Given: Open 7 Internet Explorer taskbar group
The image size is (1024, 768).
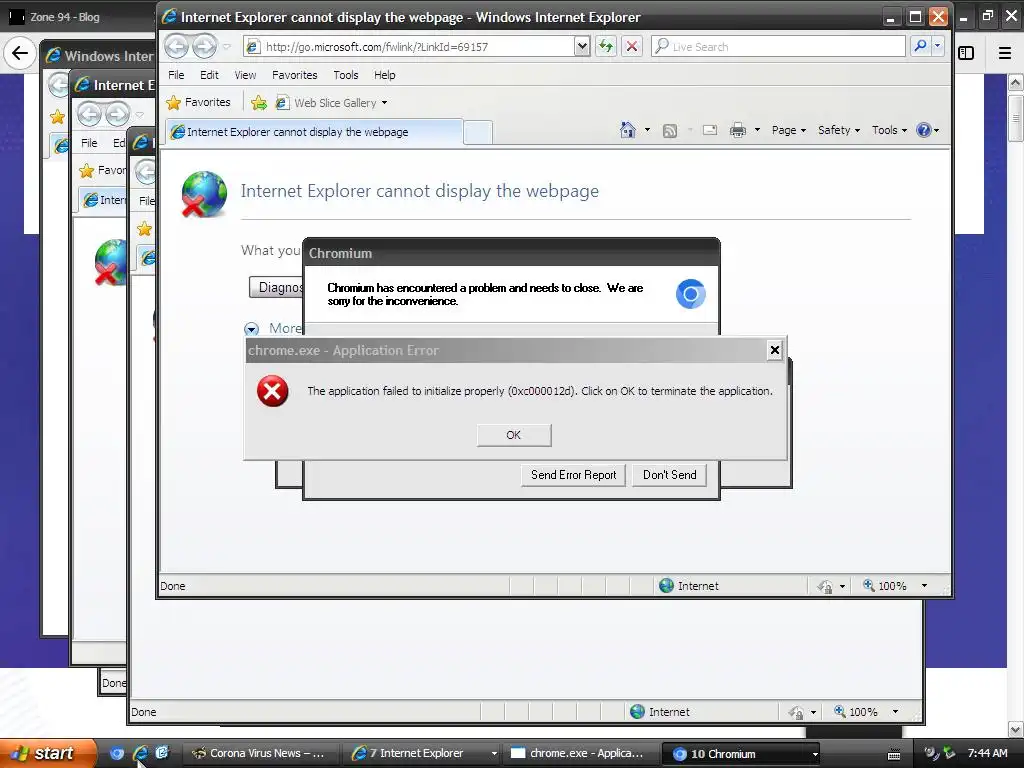Looking at the screenshot, I should click(x=424, y=753).
